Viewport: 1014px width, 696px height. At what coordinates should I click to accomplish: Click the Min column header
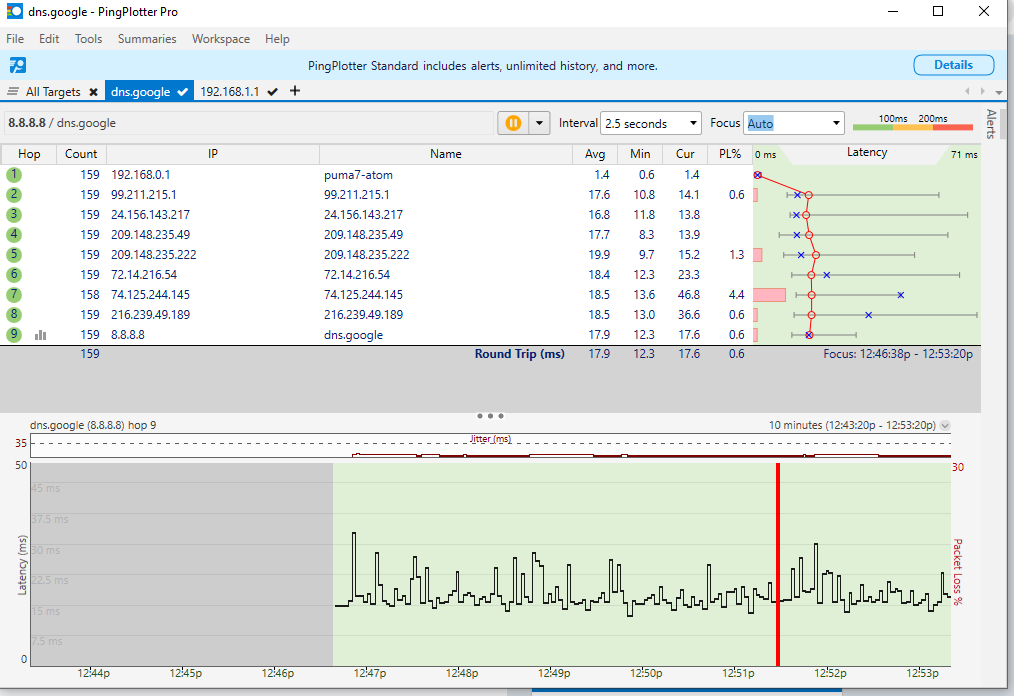click(640, 154)
